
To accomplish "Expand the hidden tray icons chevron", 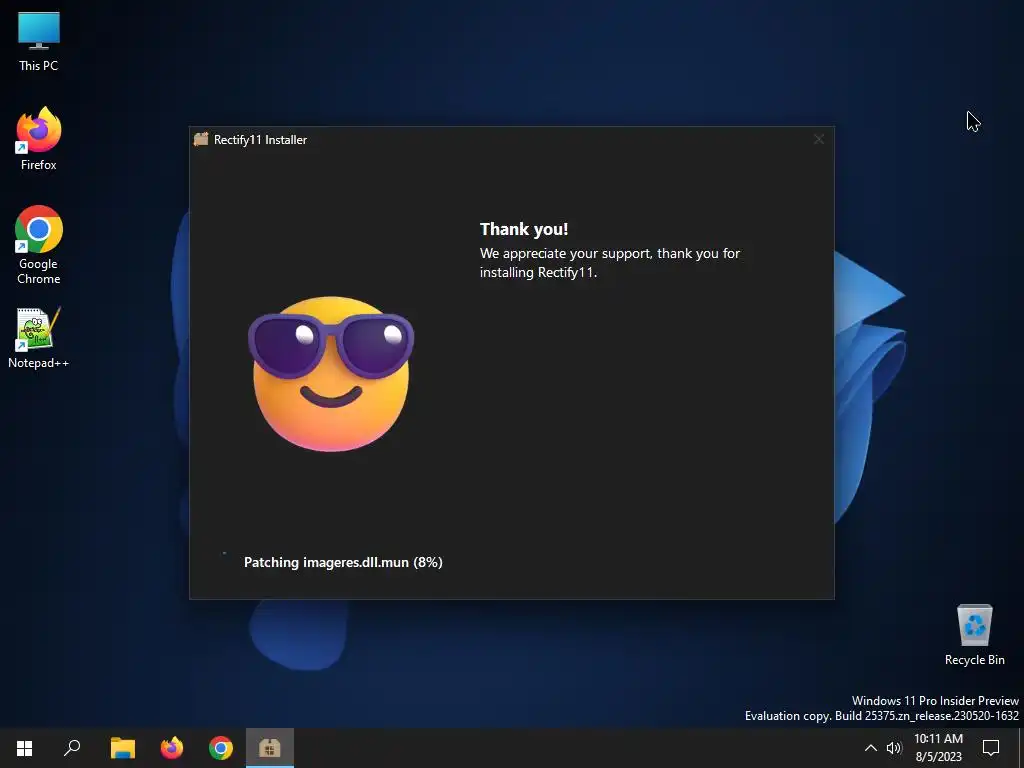I will [x=871, y=748].
